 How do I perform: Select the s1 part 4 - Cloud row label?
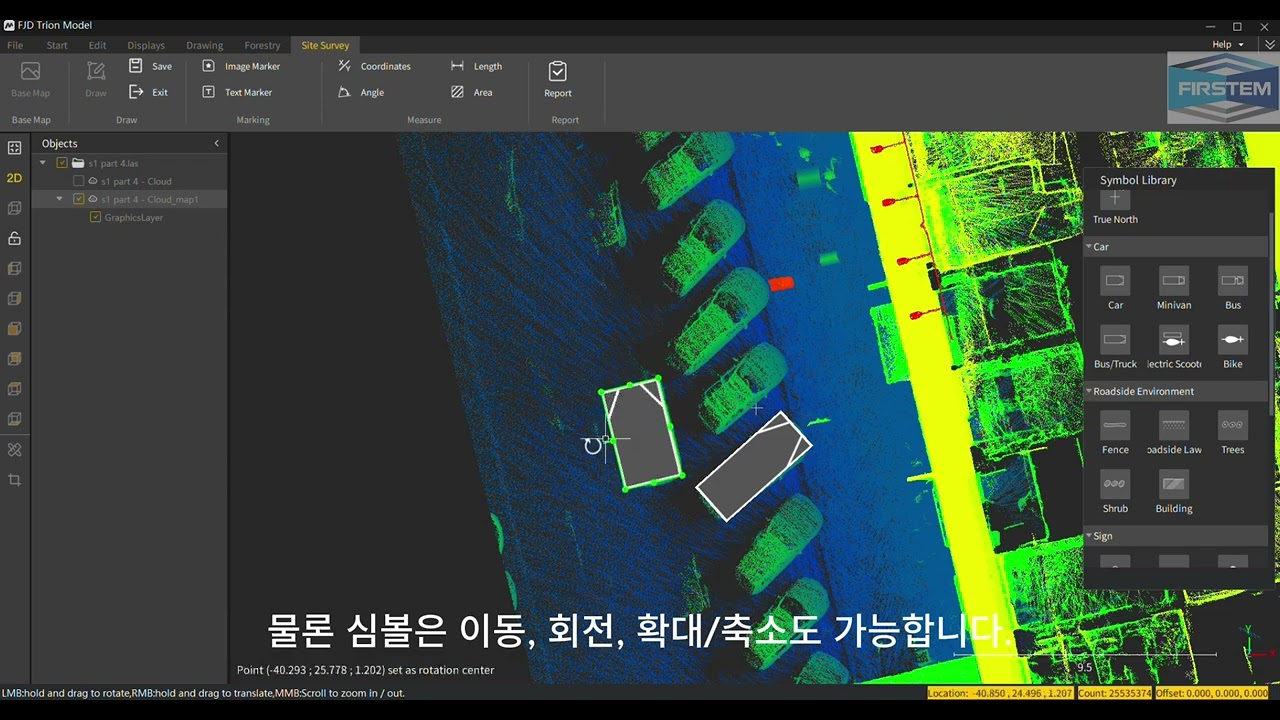coord(136,181)
